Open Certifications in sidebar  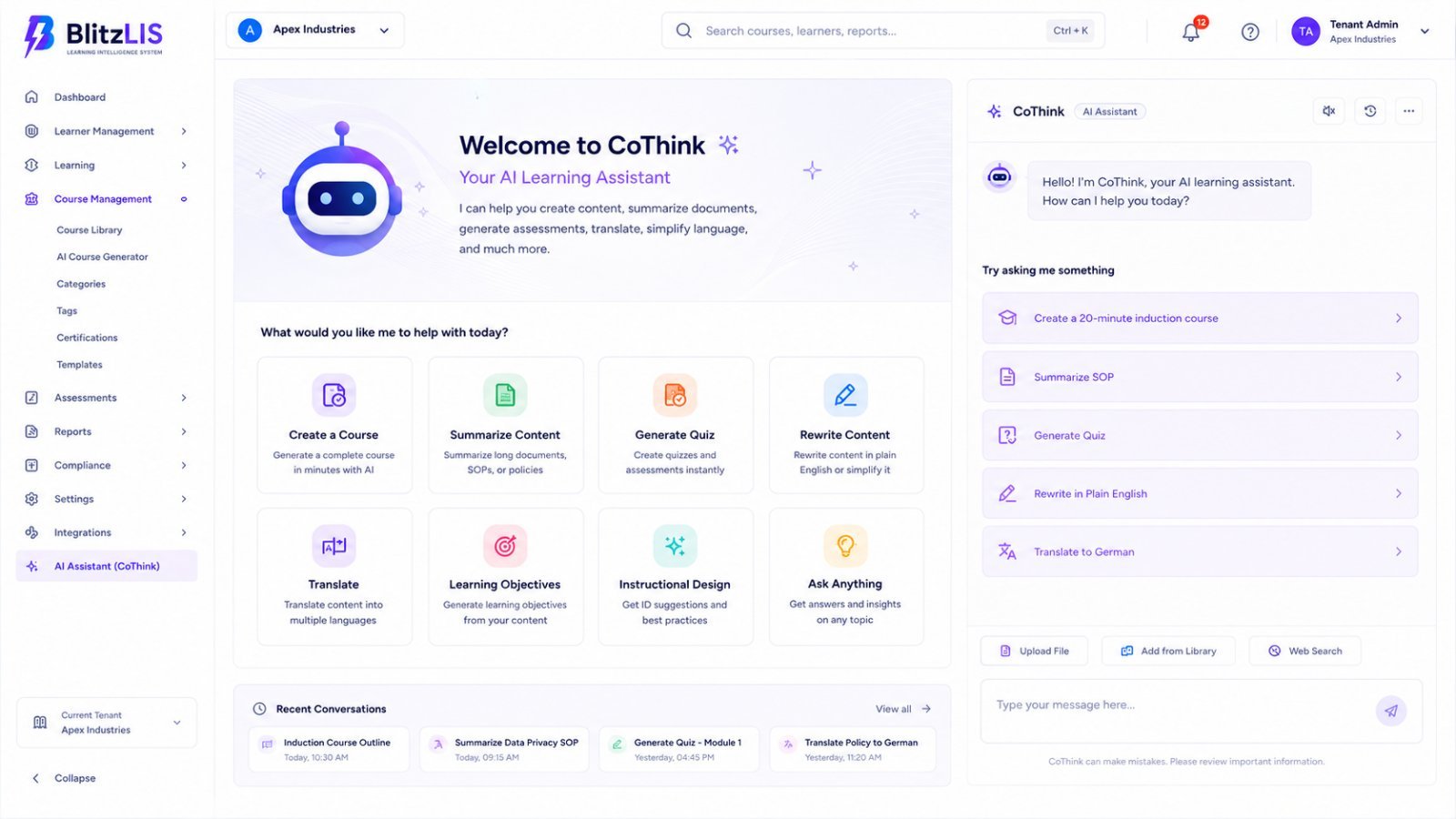pyautogui.click(x=86, y=338)
